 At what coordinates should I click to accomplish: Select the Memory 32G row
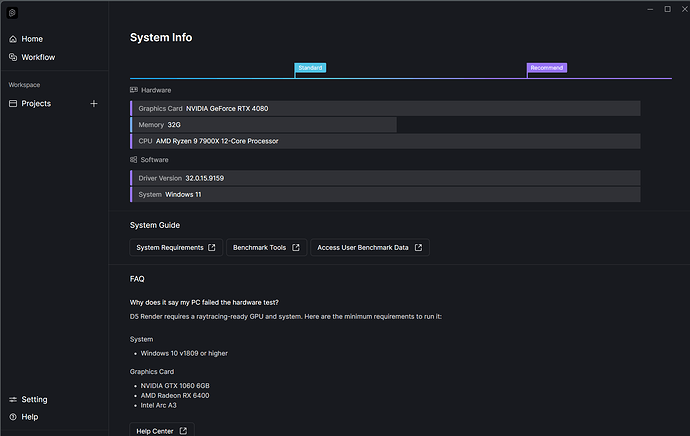click(x=264, y=125)
